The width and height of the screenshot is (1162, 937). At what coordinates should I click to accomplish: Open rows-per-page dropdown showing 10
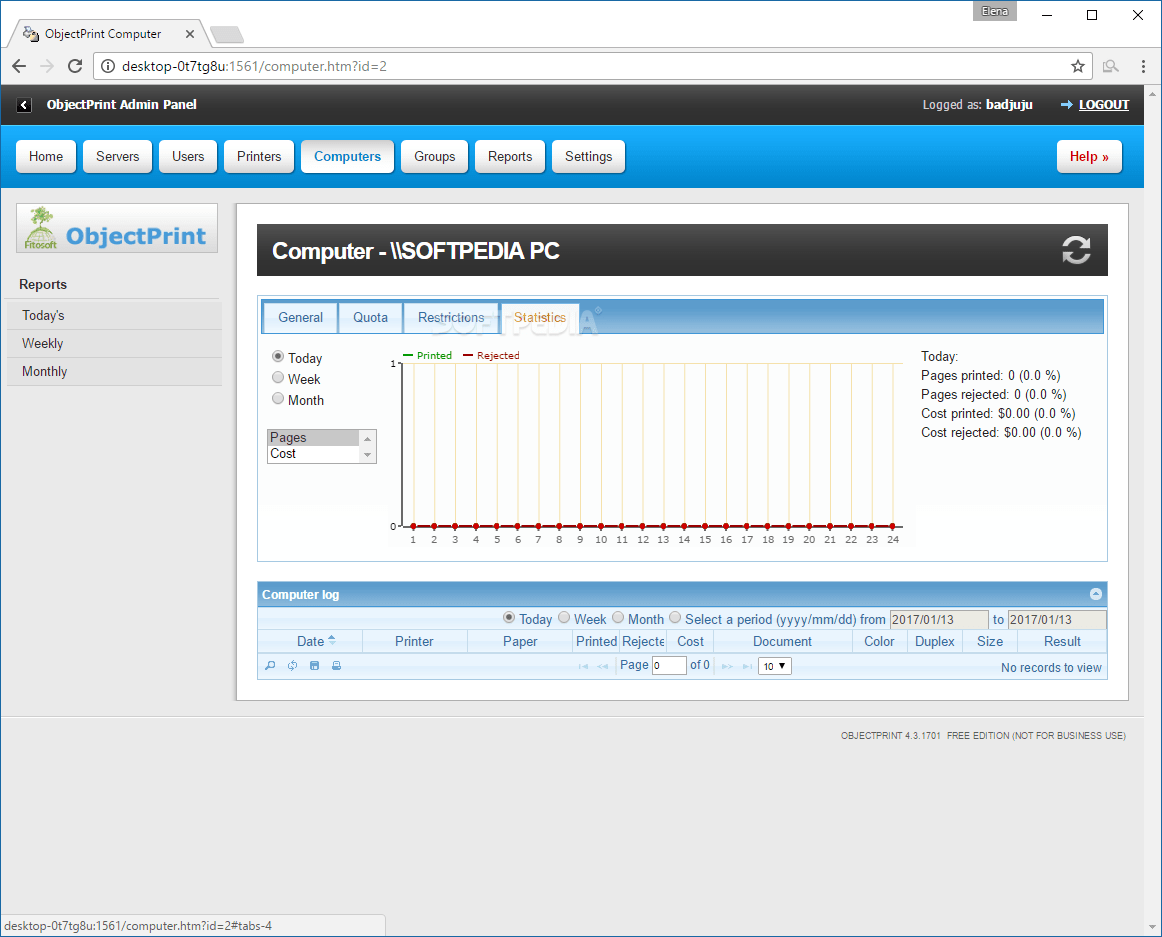coord(775,666)
